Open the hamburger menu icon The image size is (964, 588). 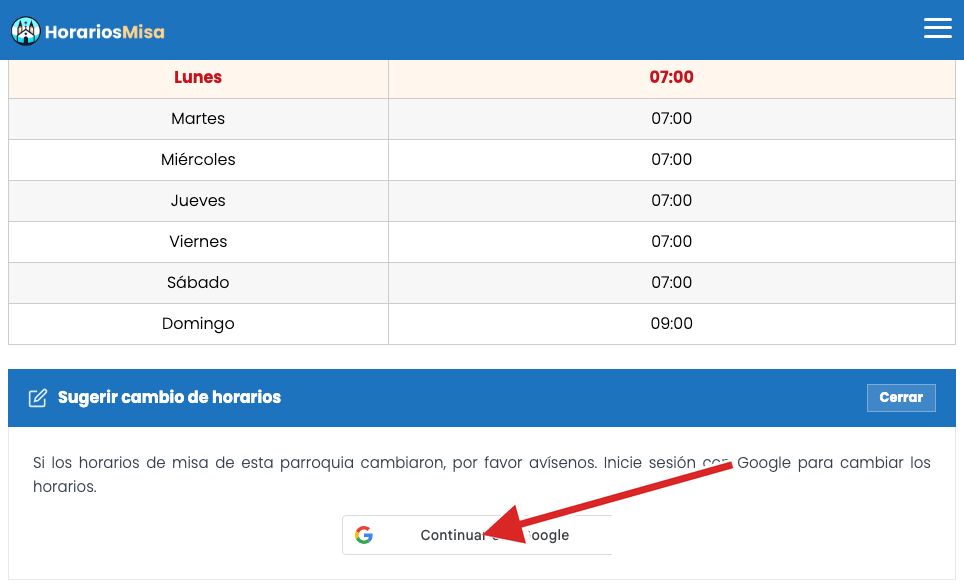coord(937,28)
